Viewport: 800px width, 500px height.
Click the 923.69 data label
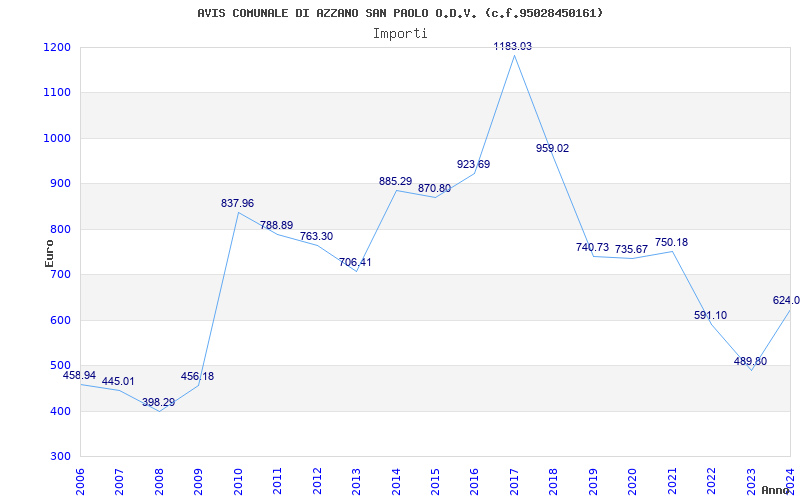tap(473, 164)
